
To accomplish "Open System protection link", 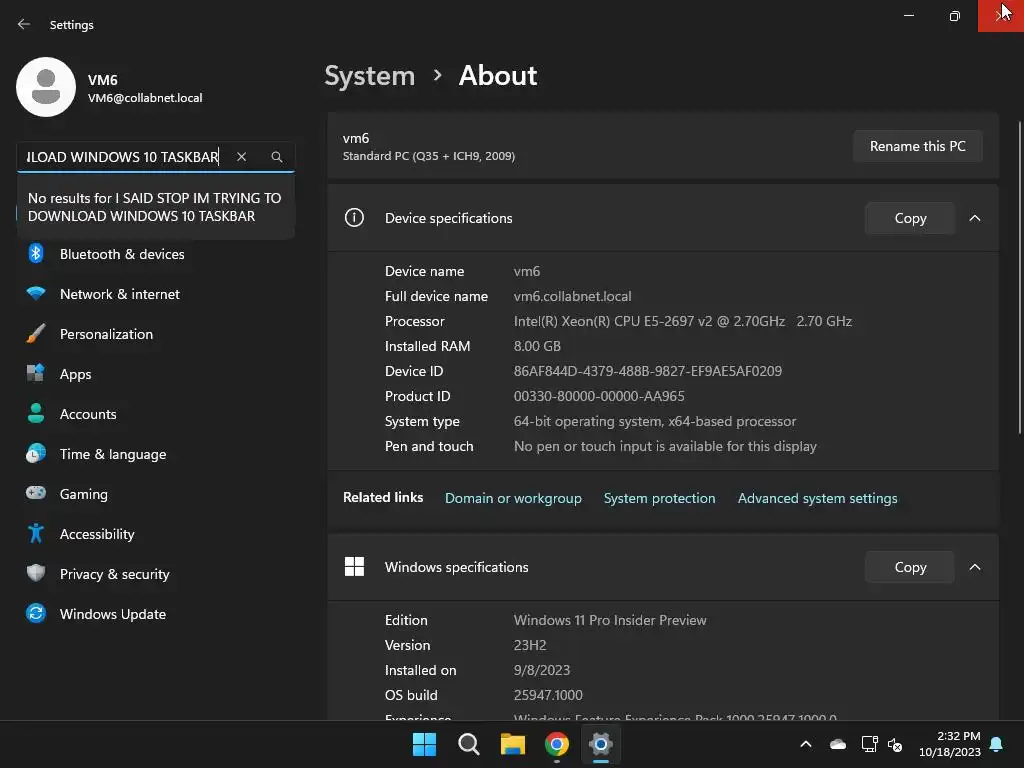I will pyautogui.click(x=660, y=498).
